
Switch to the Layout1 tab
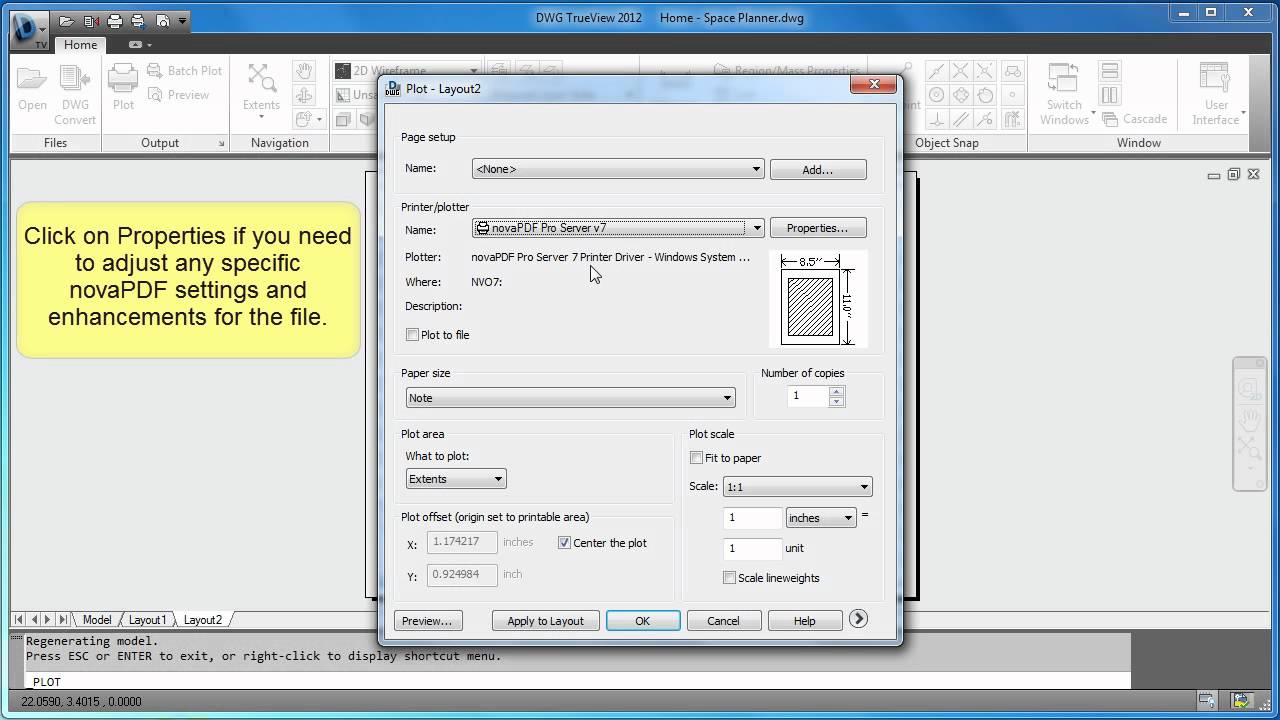[x=147, y=620]
